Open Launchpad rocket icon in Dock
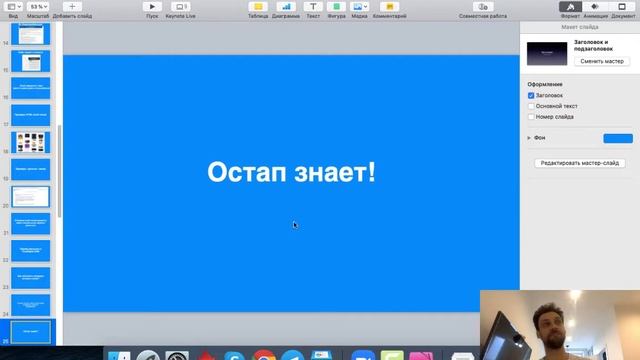Viewport: 640px width, 360px height. click(148, 355)
